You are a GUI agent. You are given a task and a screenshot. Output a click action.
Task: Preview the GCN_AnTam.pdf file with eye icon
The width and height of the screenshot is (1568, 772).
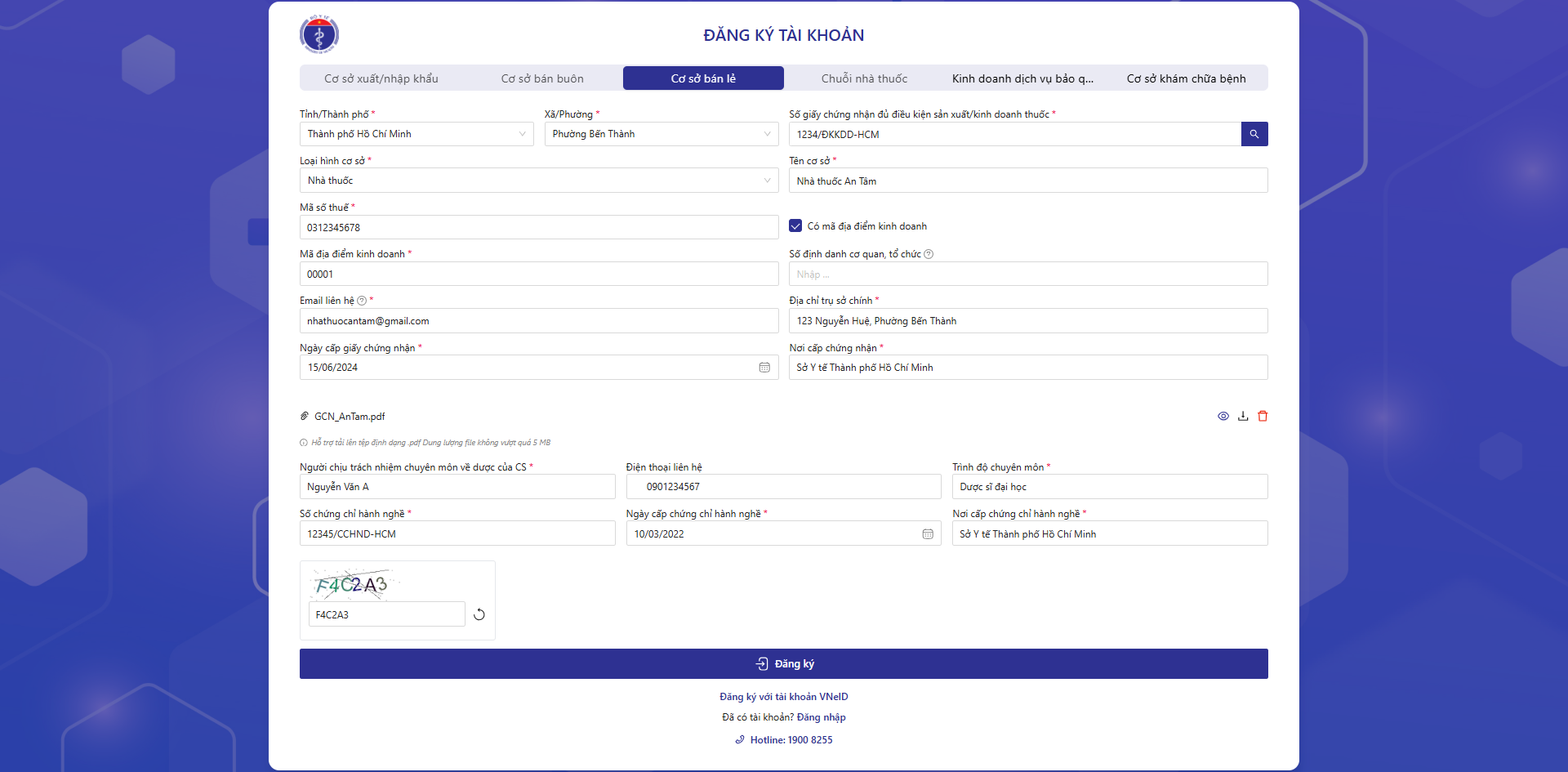(1223, 416)
